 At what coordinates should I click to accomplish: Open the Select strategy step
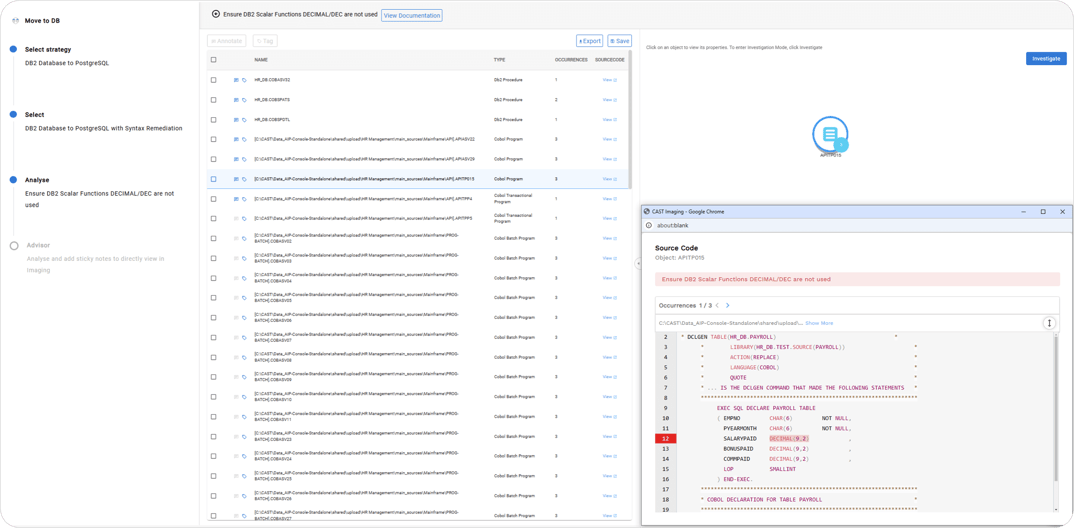[48, 49]
